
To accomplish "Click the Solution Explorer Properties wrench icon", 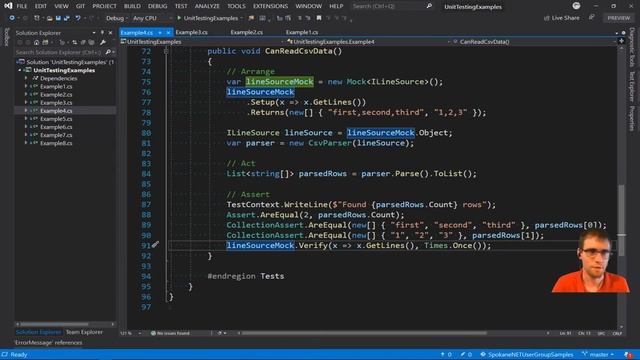I will point(103,42).
